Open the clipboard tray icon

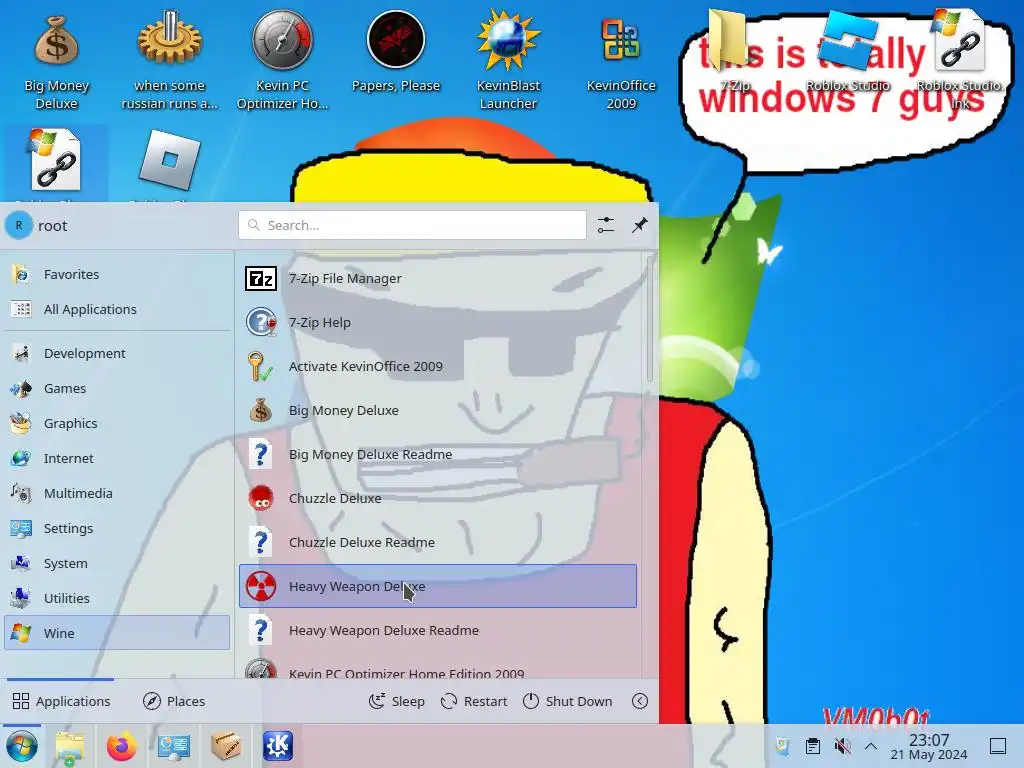pos(813,746)
